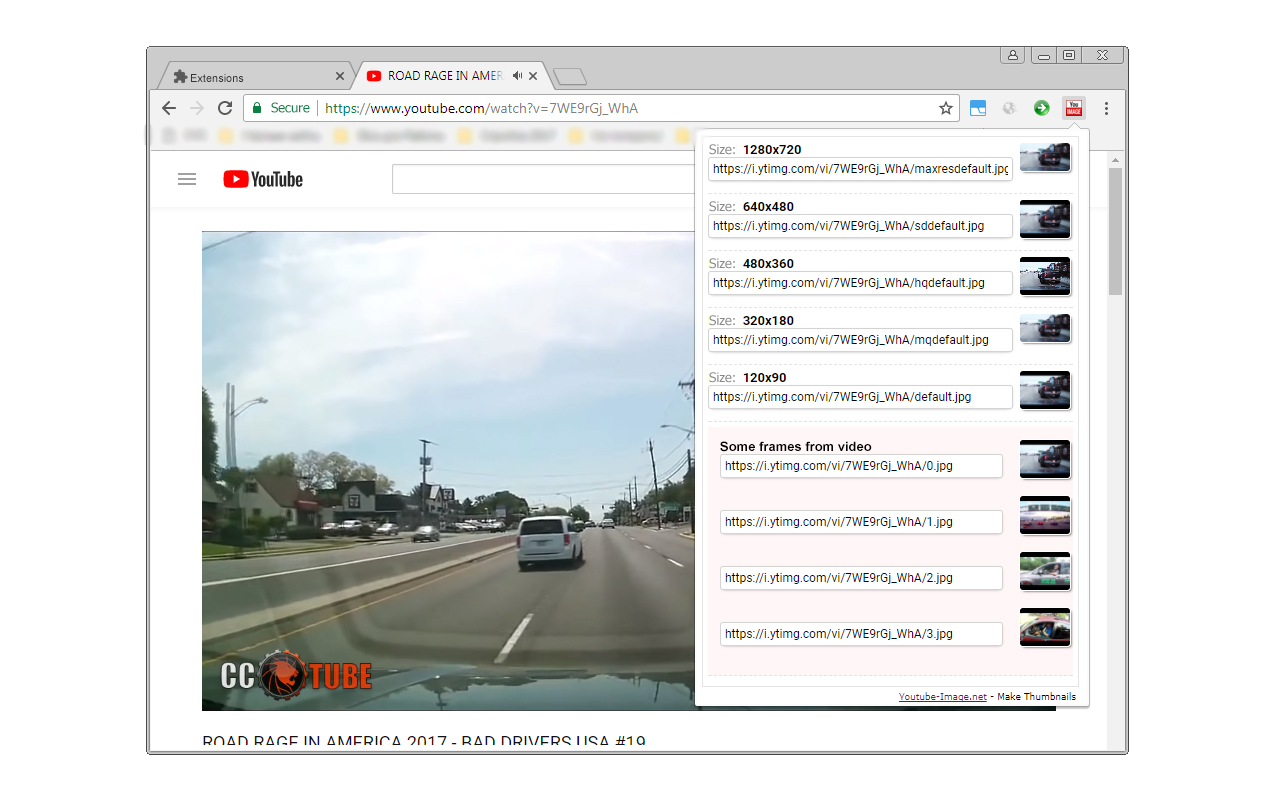Viewport: 1280px width, 800px height.
Task: Click the 'Some frames from video' heading
Action: [x=796, y=446]
